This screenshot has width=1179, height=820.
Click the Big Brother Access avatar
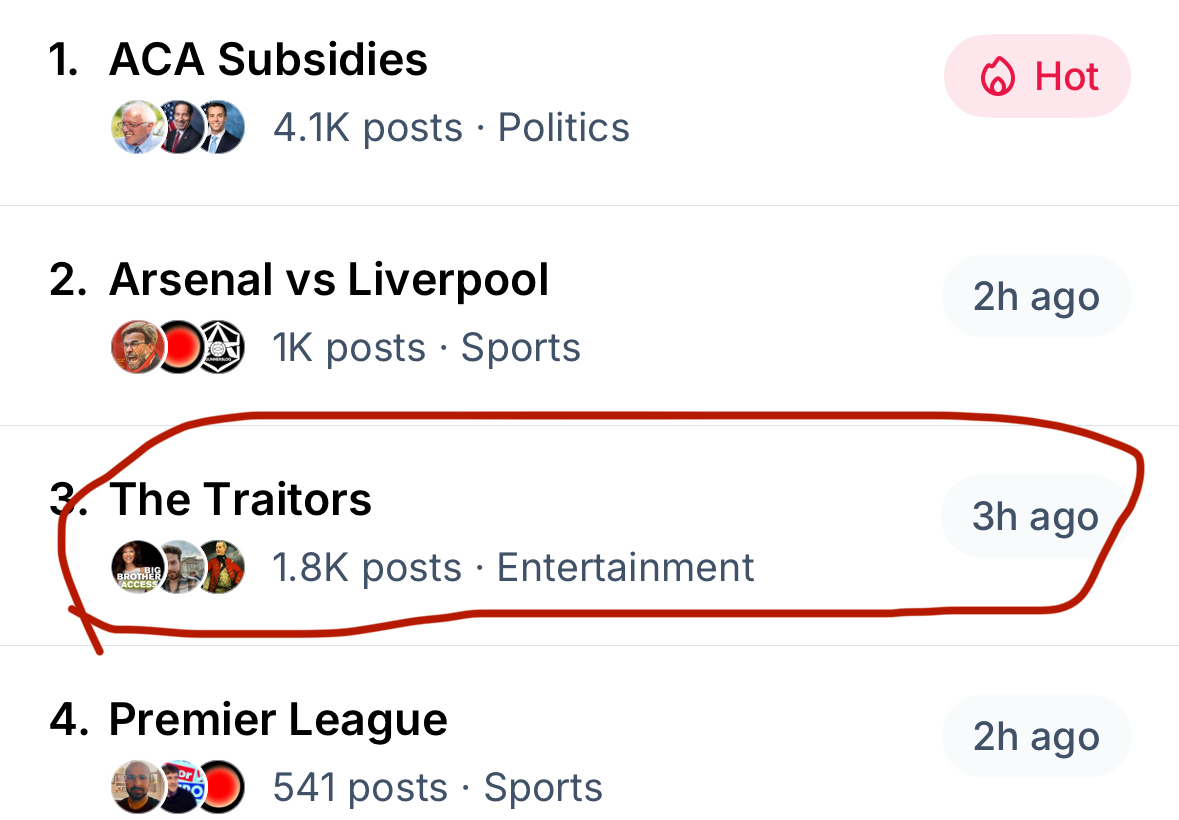[x=136, y=568]
